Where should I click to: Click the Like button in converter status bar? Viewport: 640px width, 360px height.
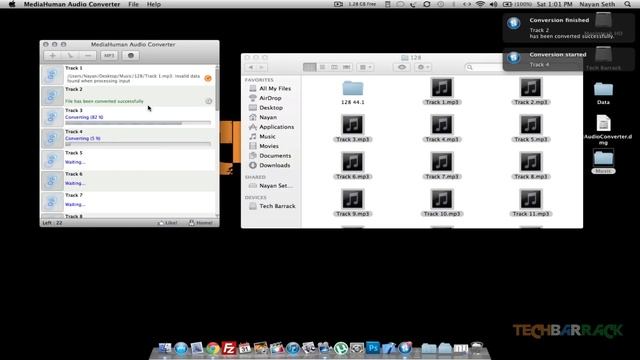tap(168, 223)
